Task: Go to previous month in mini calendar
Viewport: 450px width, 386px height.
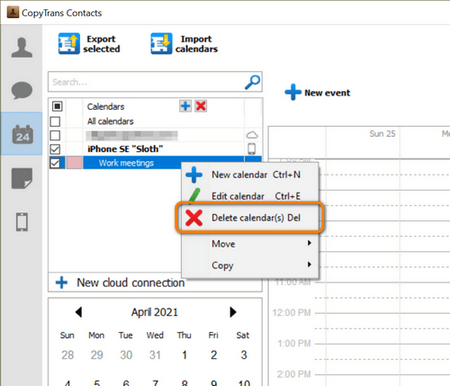Action: tap(79, 312)
